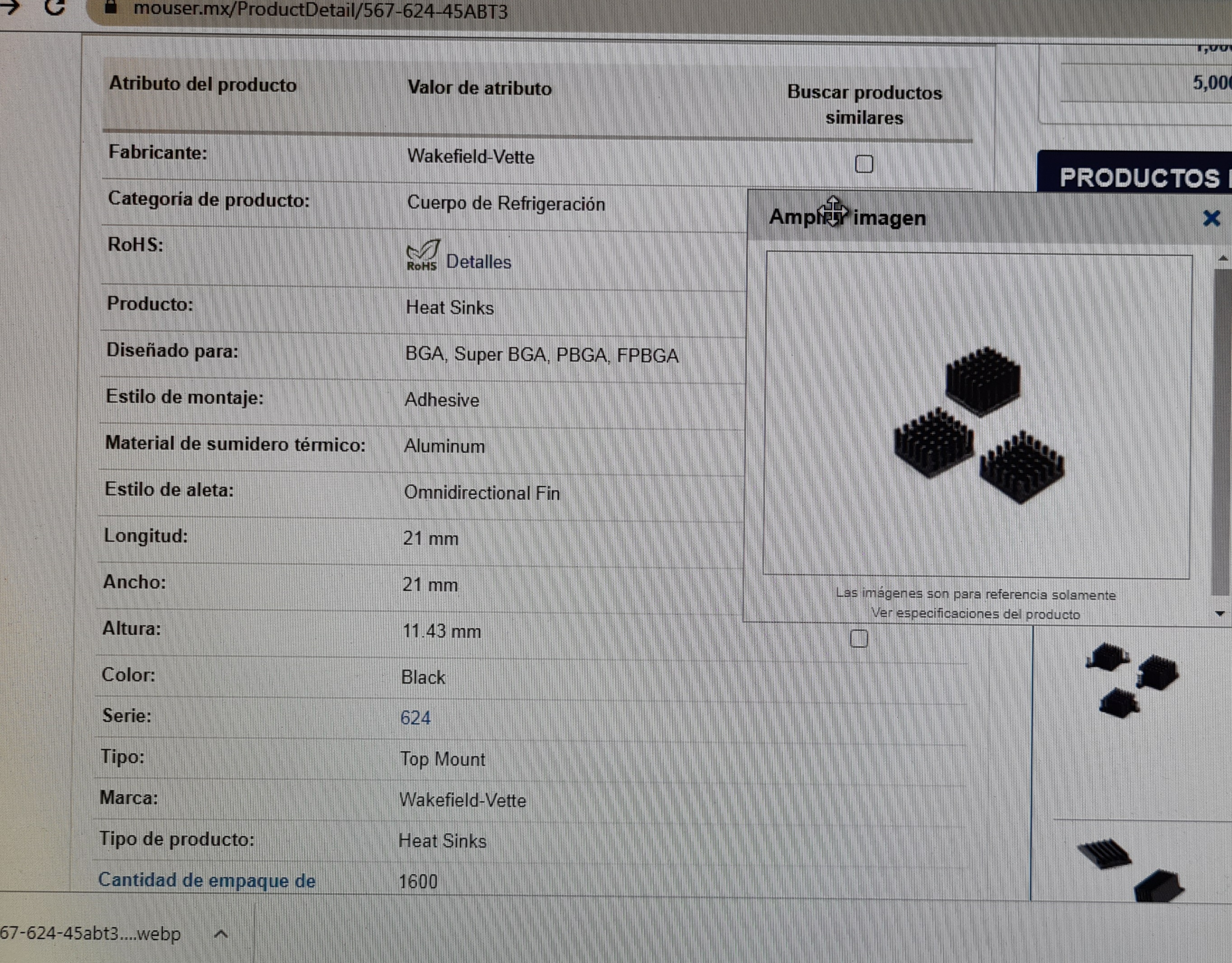Click the enlarged black heat sinks image
The width and height of the screenshot is (1232, 963).
979,424
